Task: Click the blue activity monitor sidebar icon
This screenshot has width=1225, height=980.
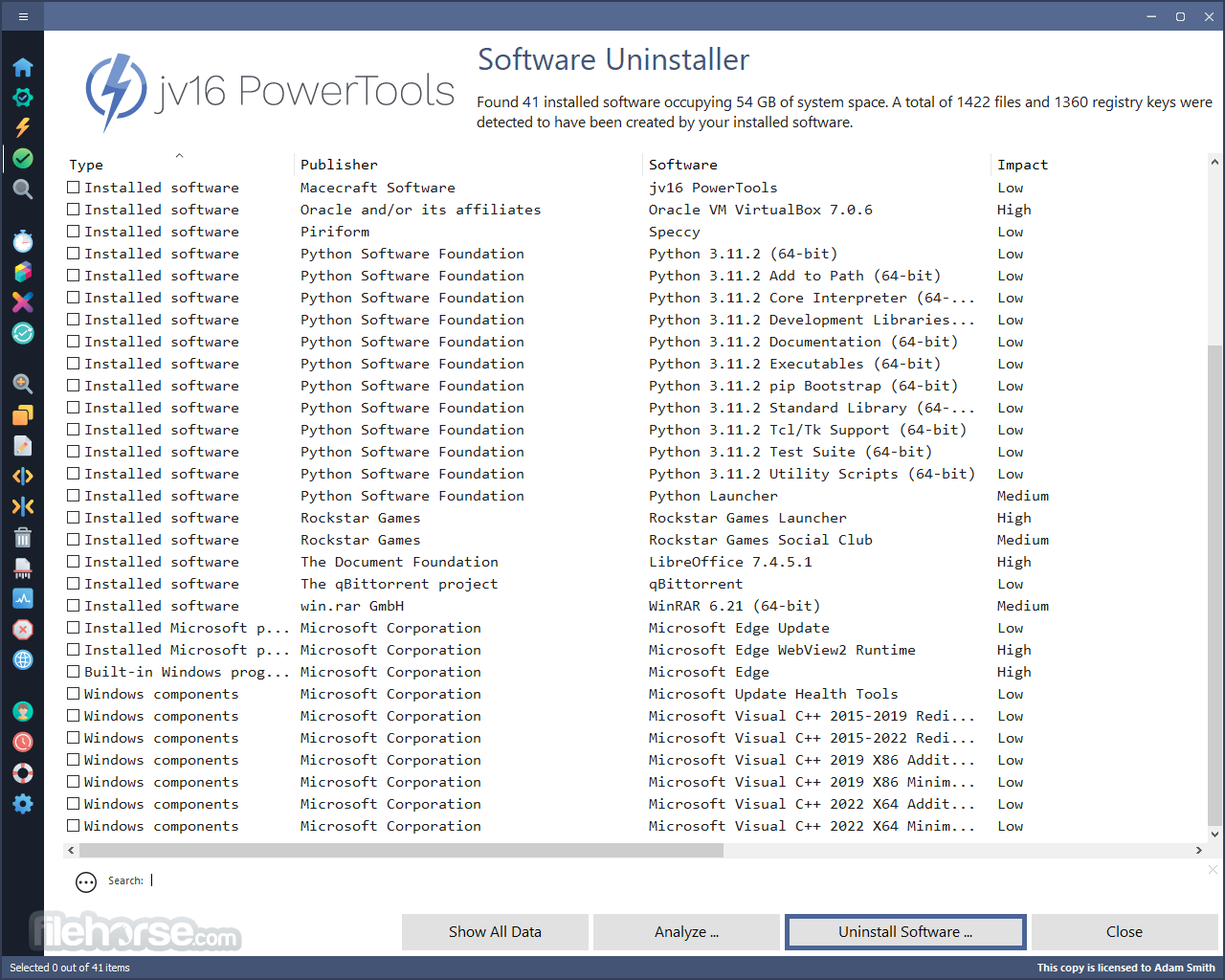Action: point(23,598)
